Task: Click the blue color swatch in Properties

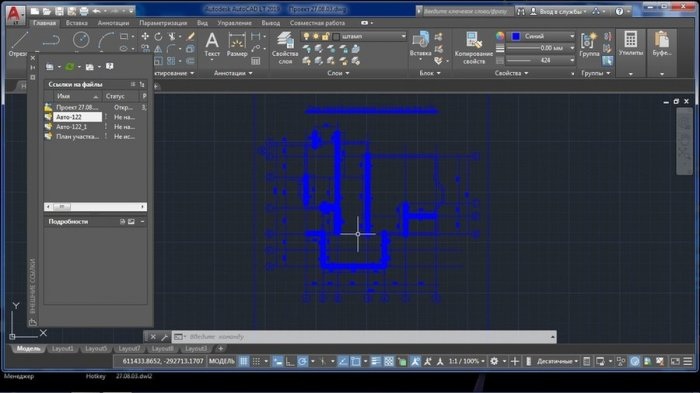Action: 516,36
